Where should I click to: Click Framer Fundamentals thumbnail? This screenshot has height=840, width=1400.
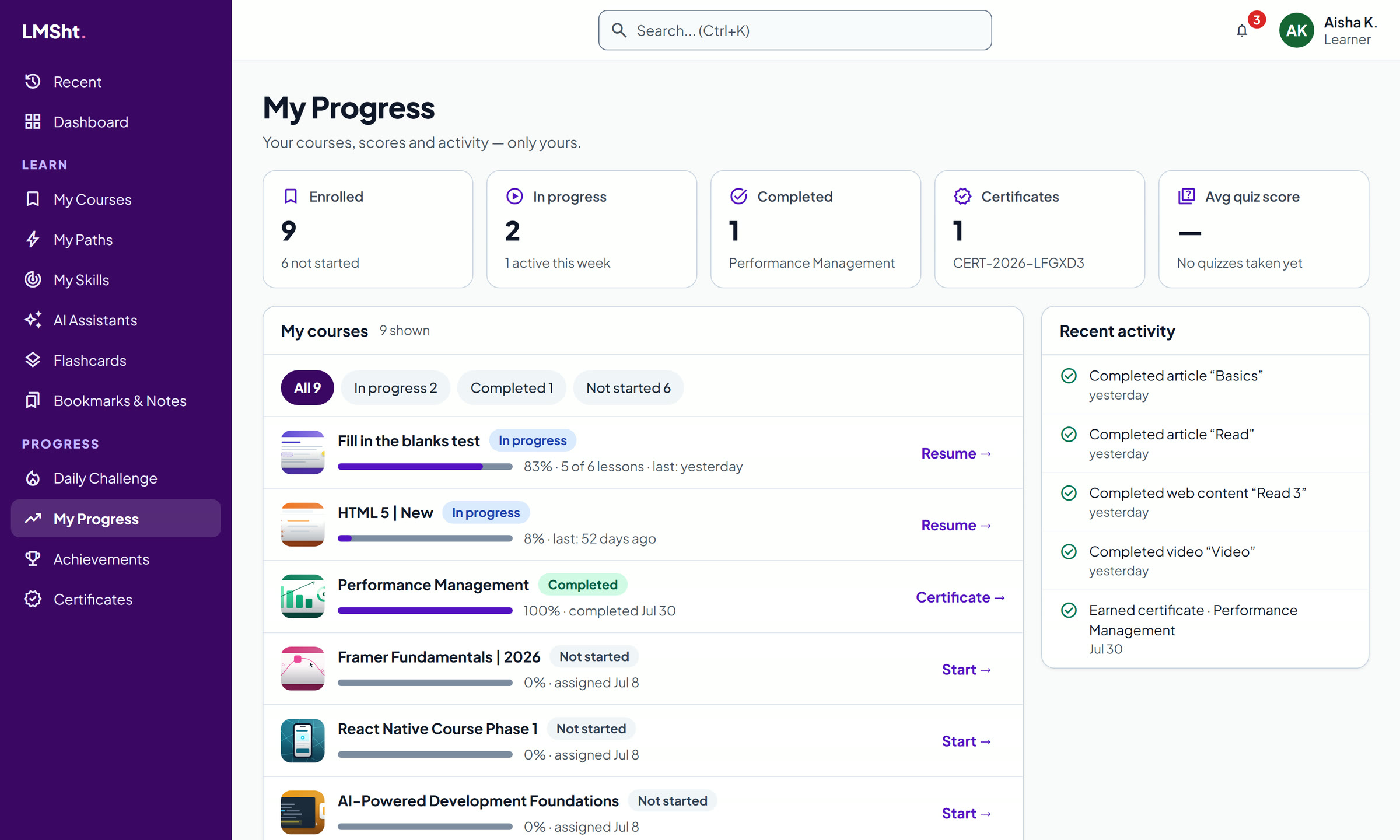tap(303, 668)
